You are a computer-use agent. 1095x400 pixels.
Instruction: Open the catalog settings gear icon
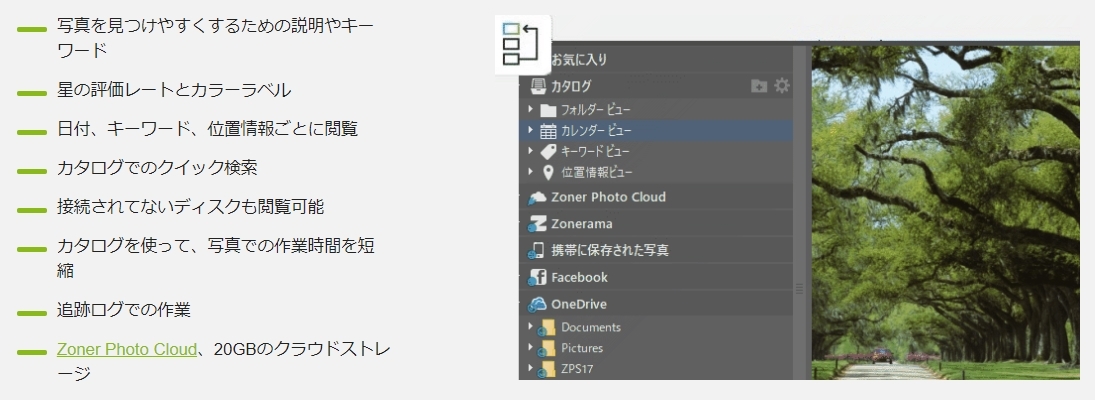782,86
